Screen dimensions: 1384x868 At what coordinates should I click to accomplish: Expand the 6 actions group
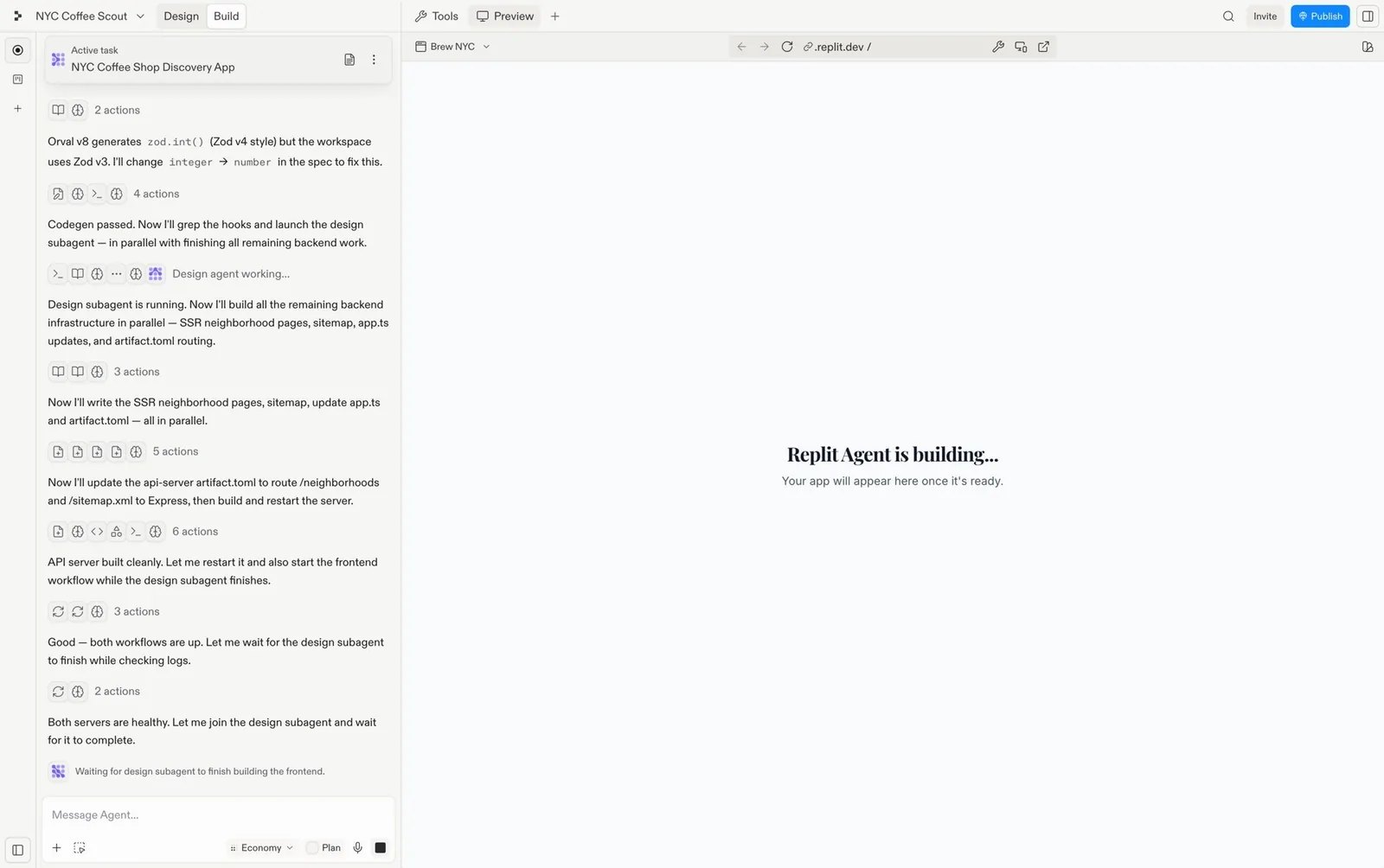click(133, 532)
